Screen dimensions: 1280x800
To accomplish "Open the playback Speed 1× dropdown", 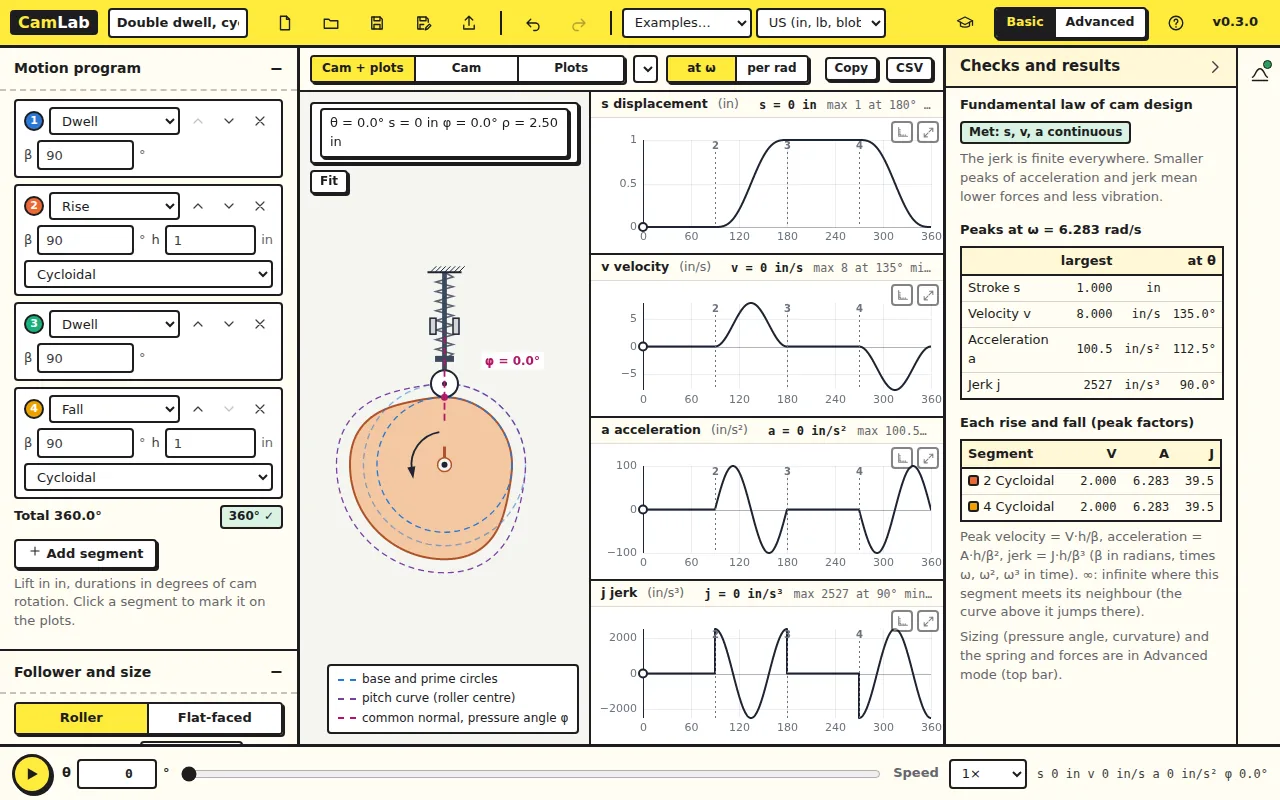I will point(987,774).
